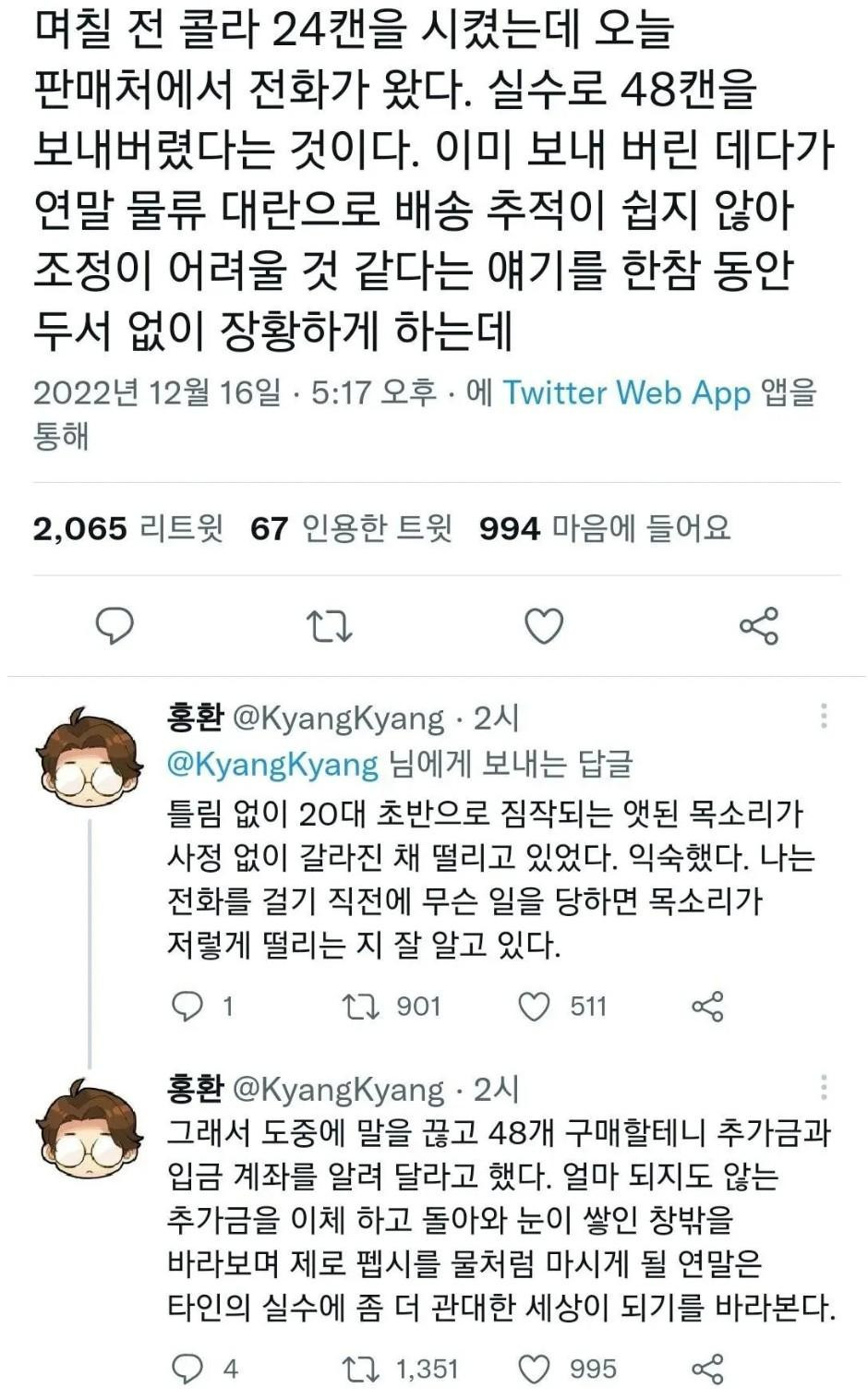Reply to the main tweet with the speech bubble icon
This screenshot has height=1400, width=868.
tap(115, 626)
